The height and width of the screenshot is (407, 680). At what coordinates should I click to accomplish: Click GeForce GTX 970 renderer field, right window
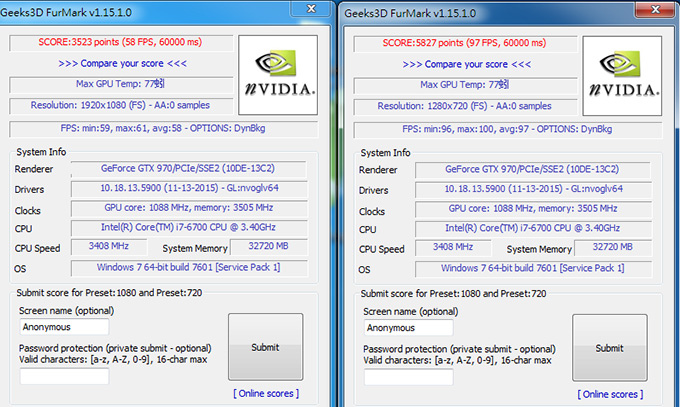[533, 170]
